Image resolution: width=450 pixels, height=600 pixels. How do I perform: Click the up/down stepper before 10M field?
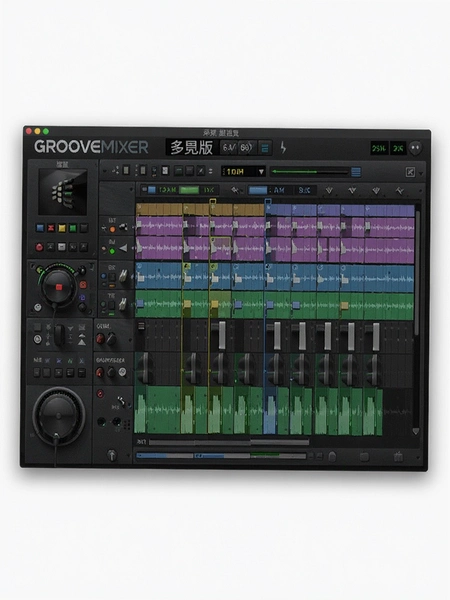[210, 171]
